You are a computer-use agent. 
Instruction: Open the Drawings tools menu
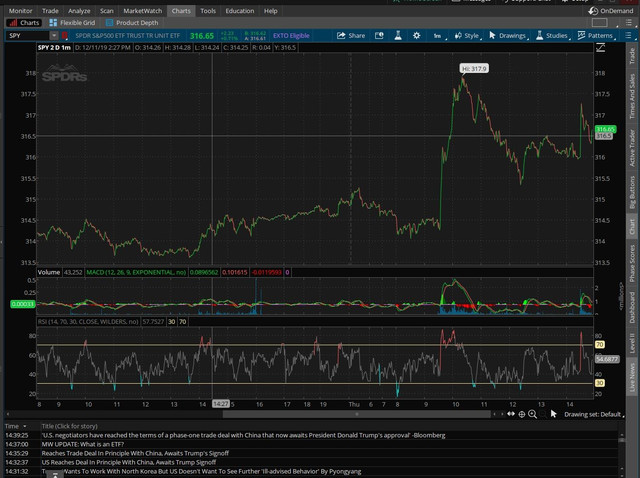[x=508, y=36]
